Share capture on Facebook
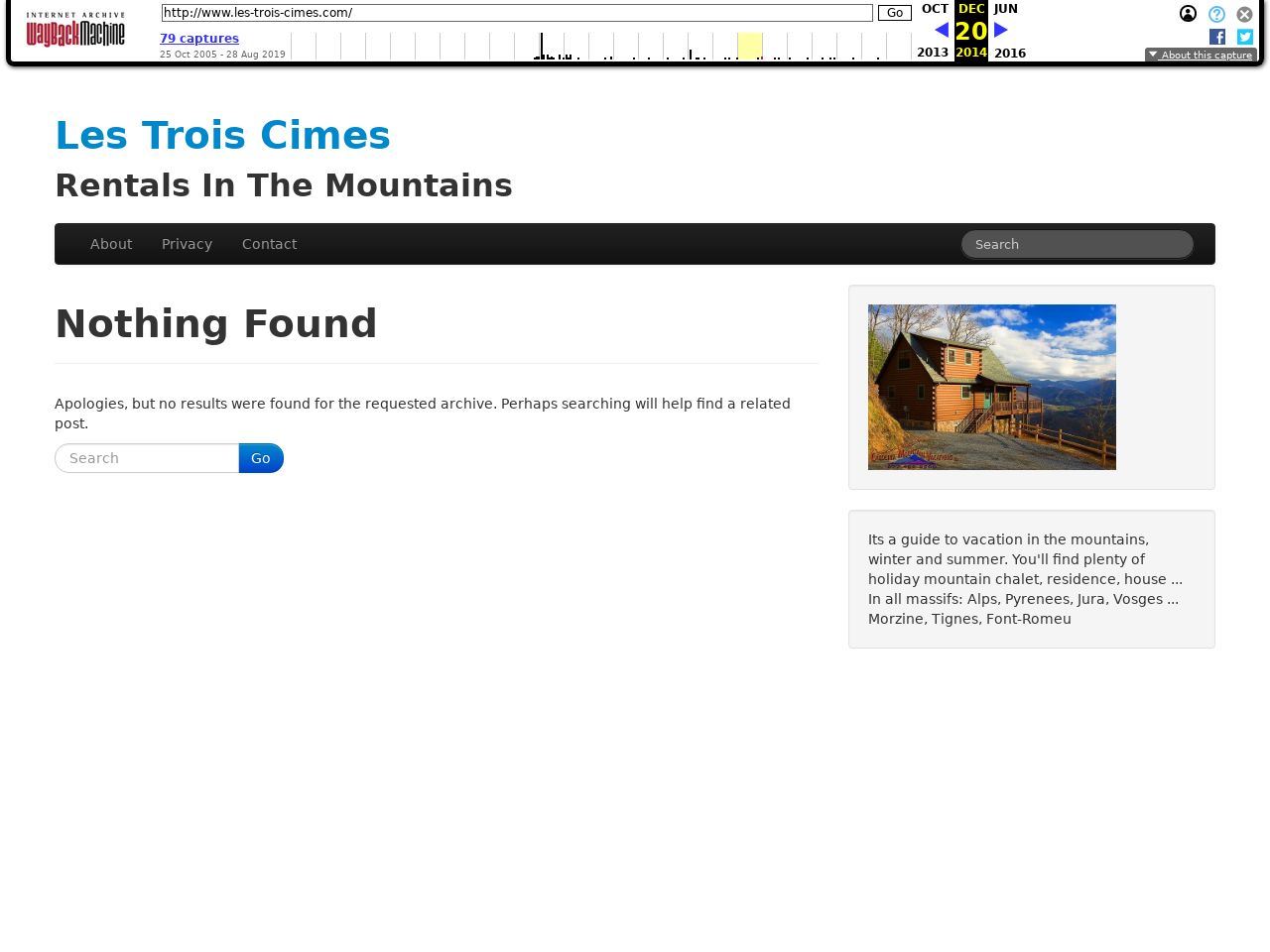This screenshot has width=1270, height=952. tap(1217, 37)
